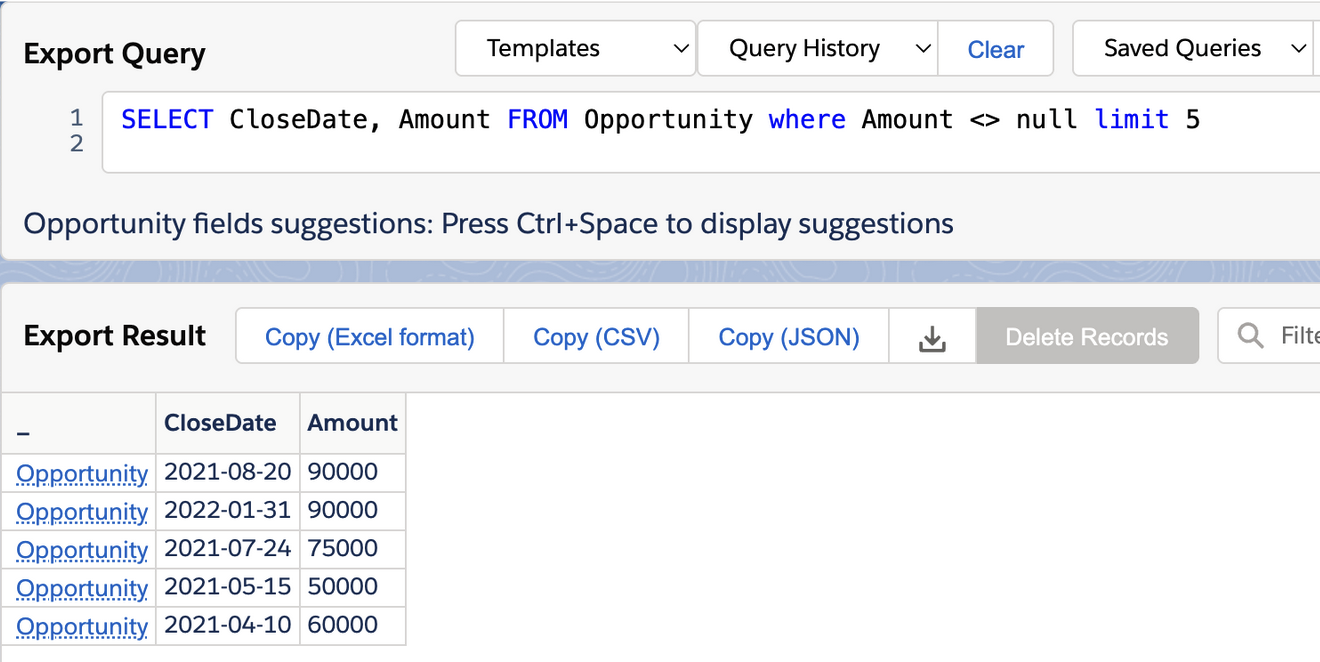Screen dimensions: 1320x662
Task: Focus the Filter results input field
Action: click(x=1296, y=336)
